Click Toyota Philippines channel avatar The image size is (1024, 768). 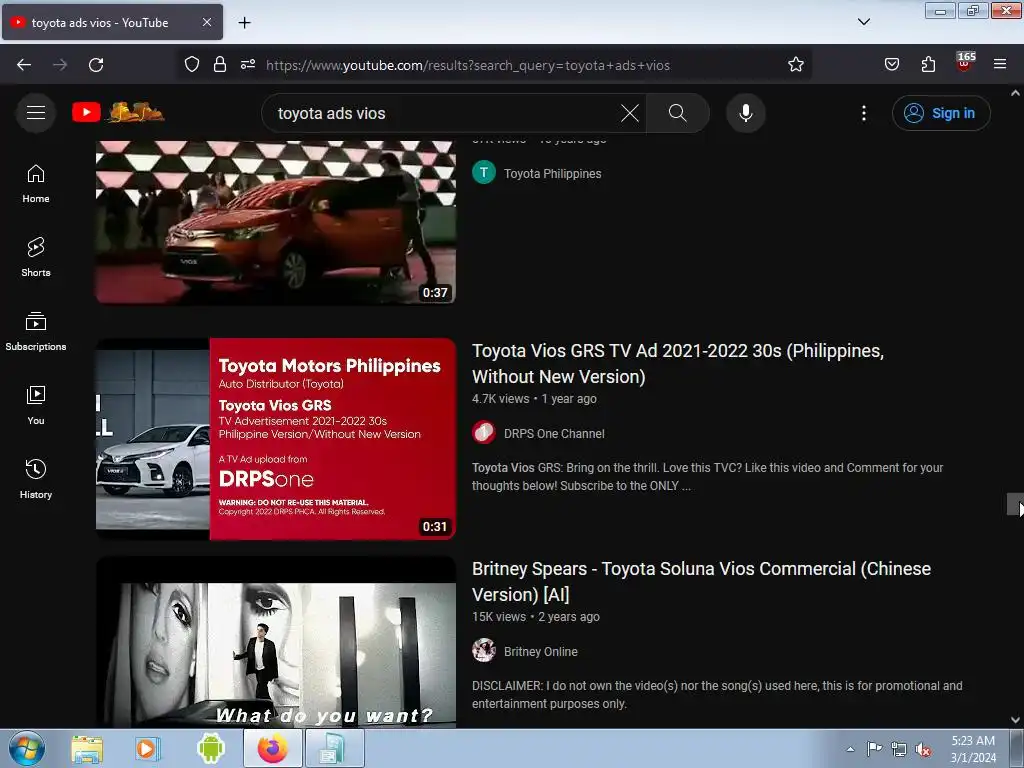tap(484, 173)
